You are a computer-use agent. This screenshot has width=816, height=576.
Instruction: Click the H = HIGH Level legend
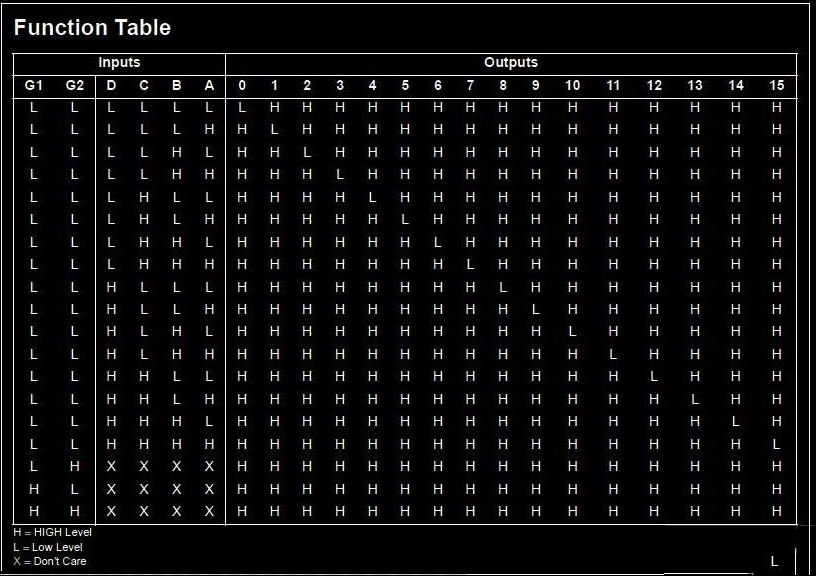click(x=53, y=532)
